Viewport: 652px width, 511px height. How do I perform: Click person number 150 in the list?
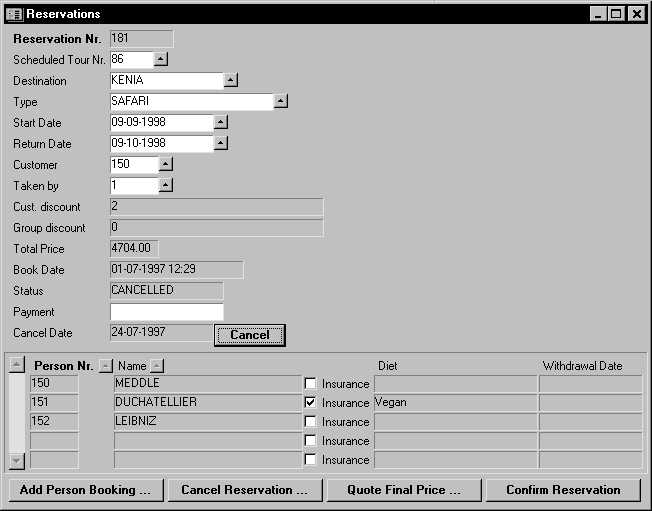(54, 383)
